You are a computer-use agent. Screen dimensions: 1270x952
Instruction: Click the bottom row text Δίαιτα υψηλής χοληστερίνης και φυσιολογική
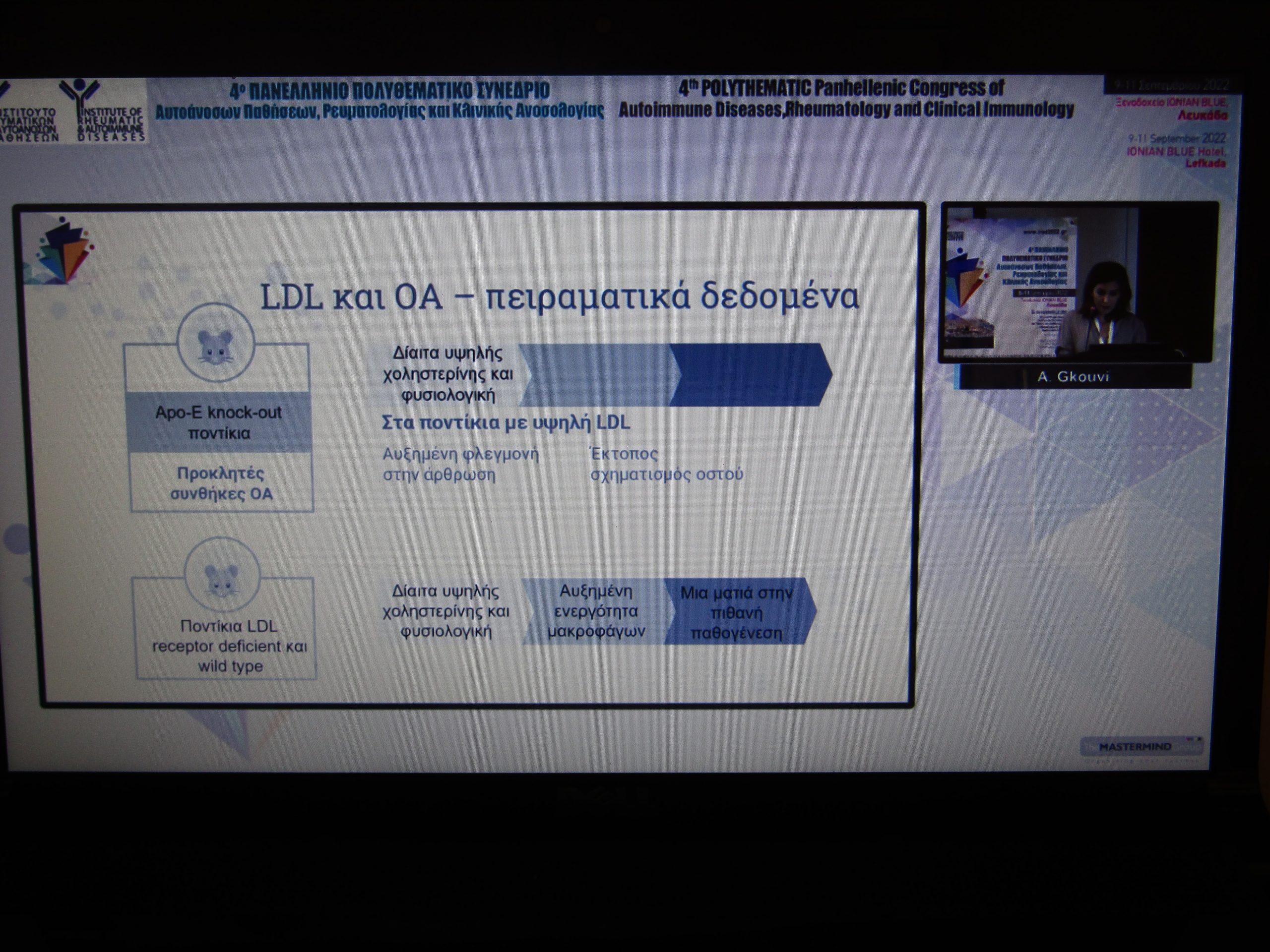point(445,612)
